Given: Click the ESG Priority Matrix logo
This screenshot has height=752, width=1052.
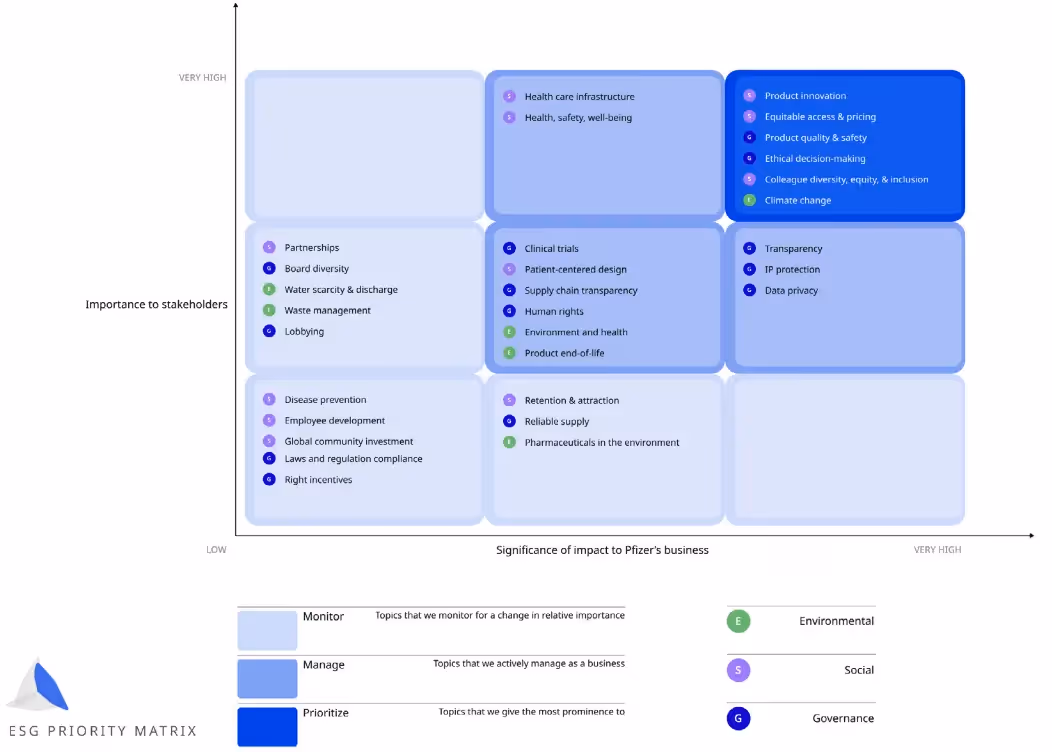Looking at the screenshot, I should (x=38, y=684).
